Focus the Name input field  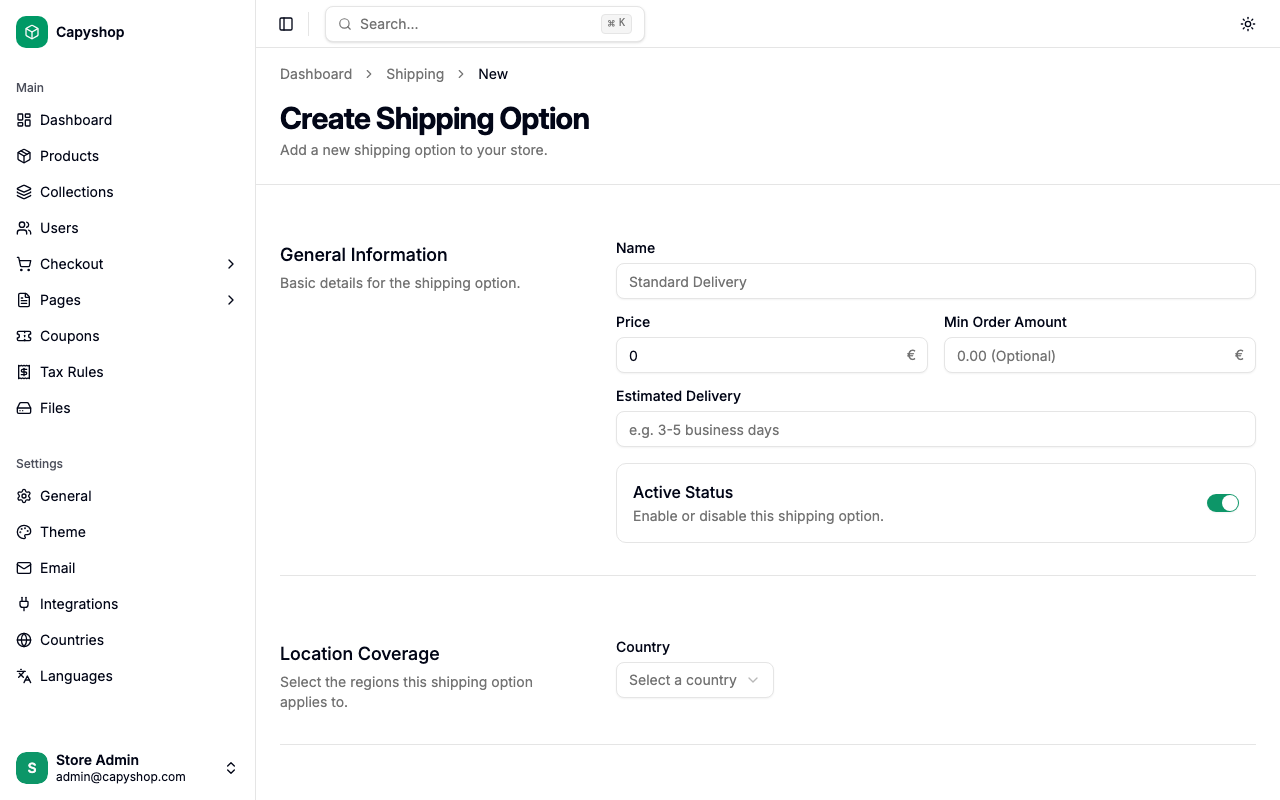(x=936, y=282)
